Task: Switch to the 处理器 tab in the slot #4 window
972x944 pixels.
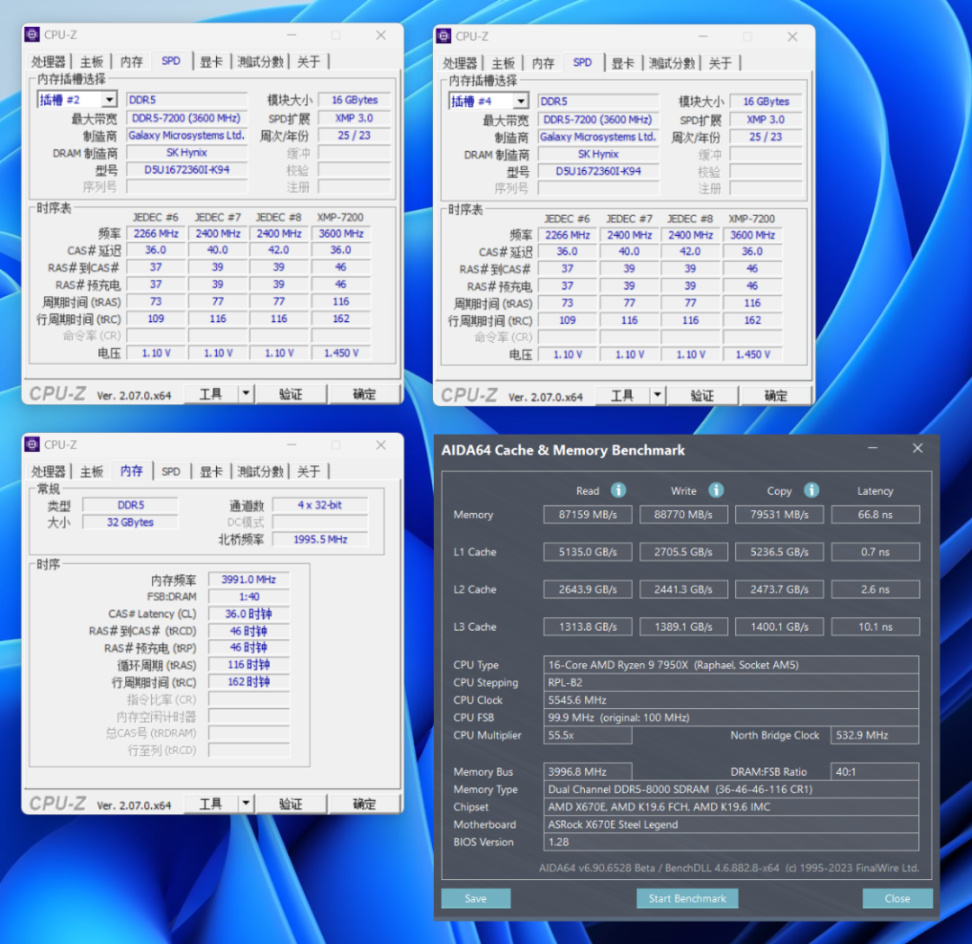Action: 460,63
